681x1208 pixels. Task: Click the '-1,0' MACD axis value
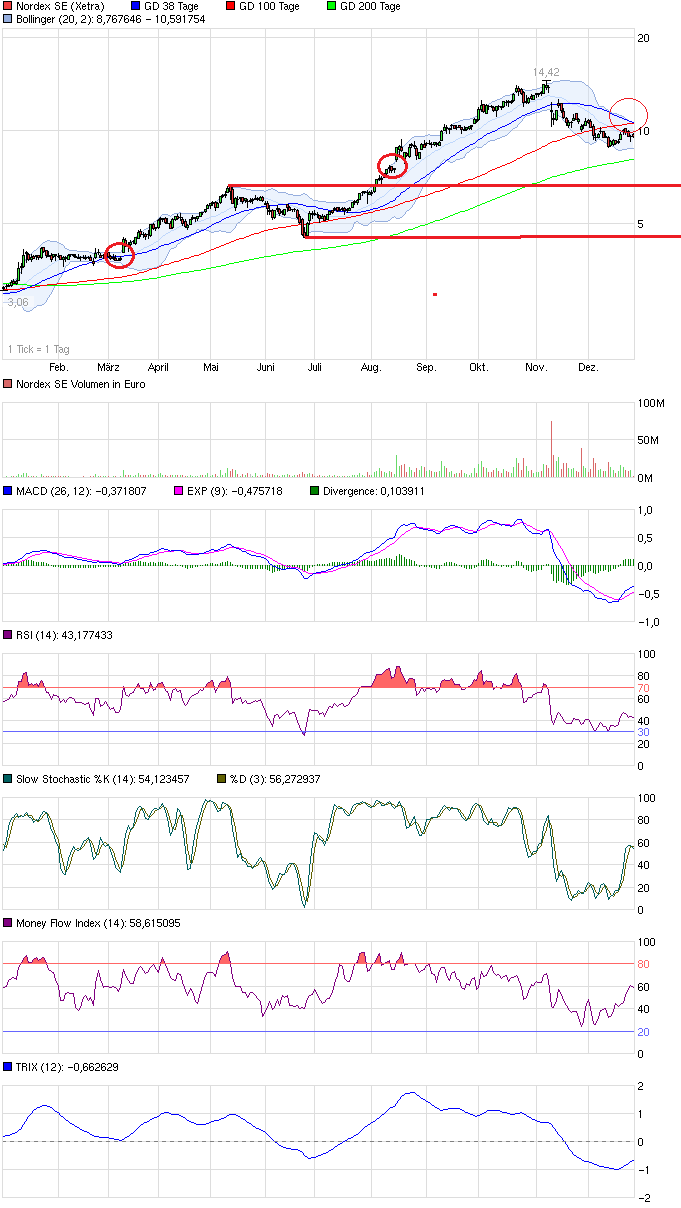pyautogui.click(x=648, y=622)
